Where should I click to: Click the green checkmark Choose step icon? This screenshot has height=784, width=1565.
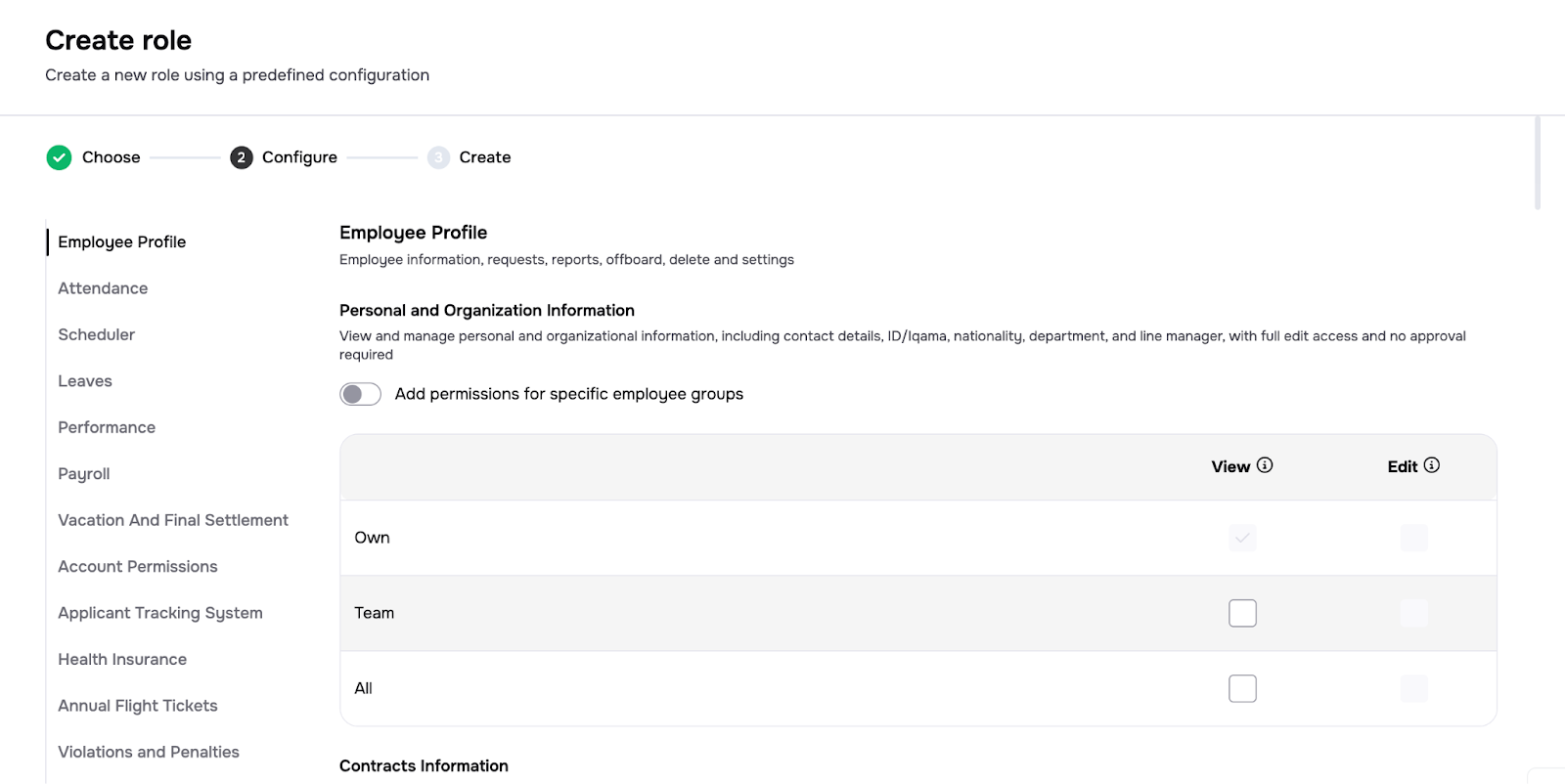(x=59, y=157)
